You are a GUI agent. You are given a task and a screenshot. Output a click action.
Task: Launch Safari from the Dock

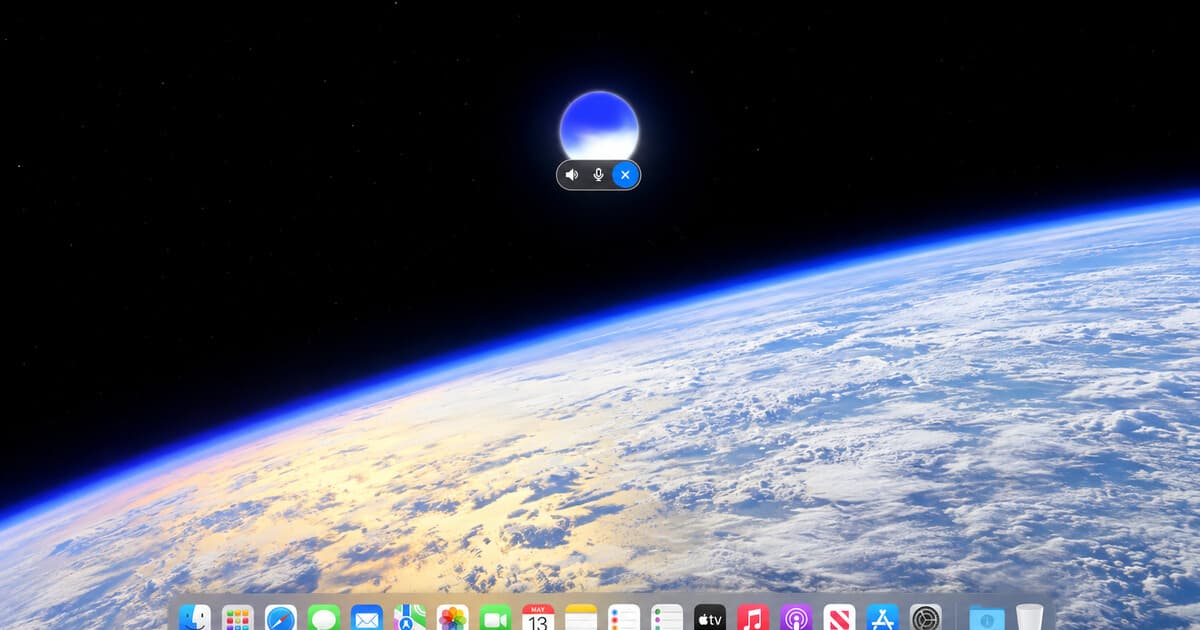coord(281,617)
